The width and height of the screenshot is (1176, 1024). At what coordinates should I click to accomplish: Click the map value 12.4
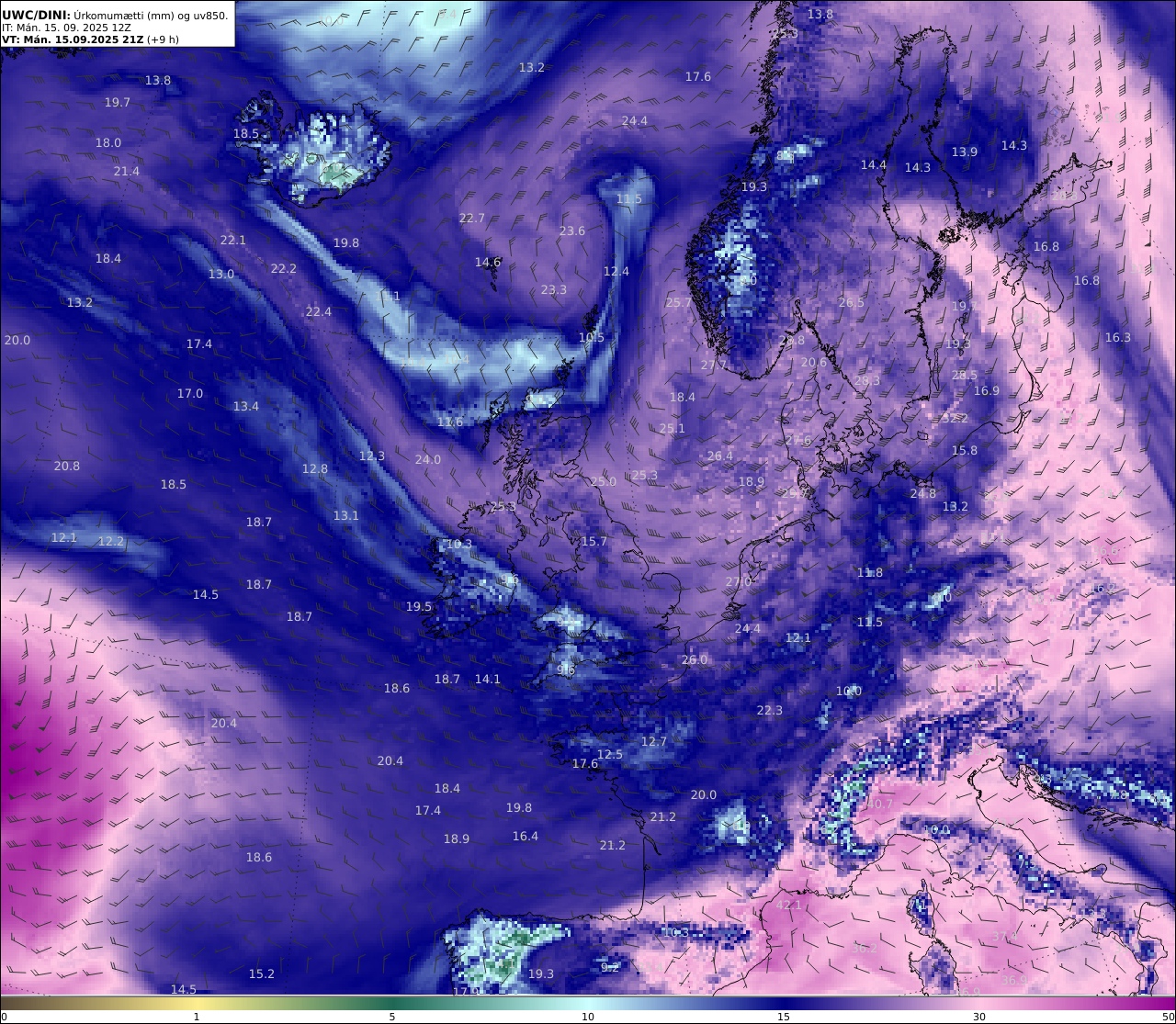coord(616,272)
